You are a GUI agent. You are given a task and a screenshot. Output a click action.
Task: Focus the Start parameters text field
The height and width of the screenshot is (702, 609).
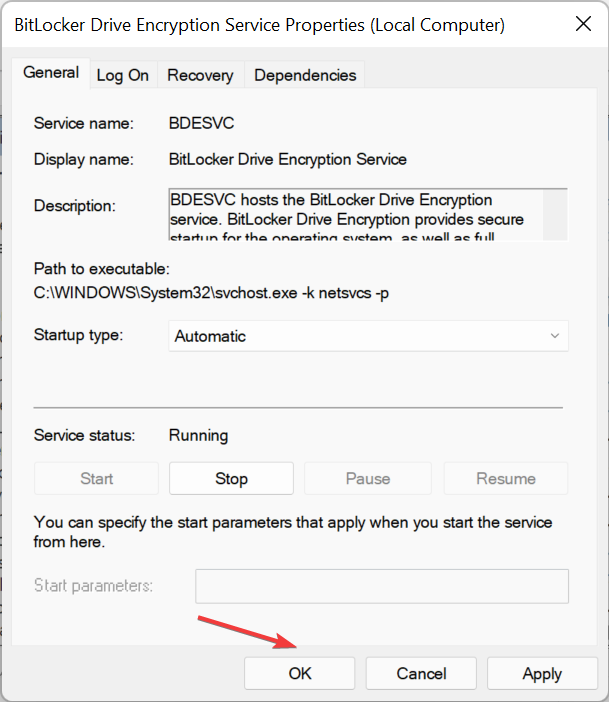click(381, 586)
